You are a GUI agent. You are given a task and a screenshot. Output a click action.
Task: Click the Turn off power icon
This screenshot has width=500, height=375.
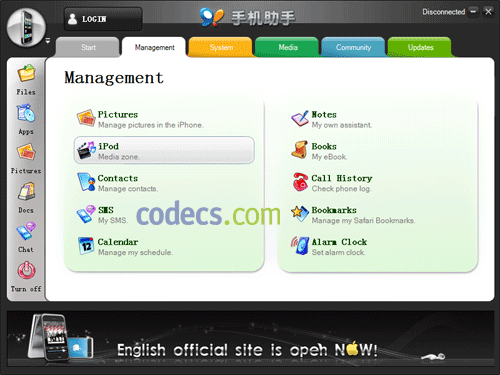pyautogui.click(x=26, y=270)
